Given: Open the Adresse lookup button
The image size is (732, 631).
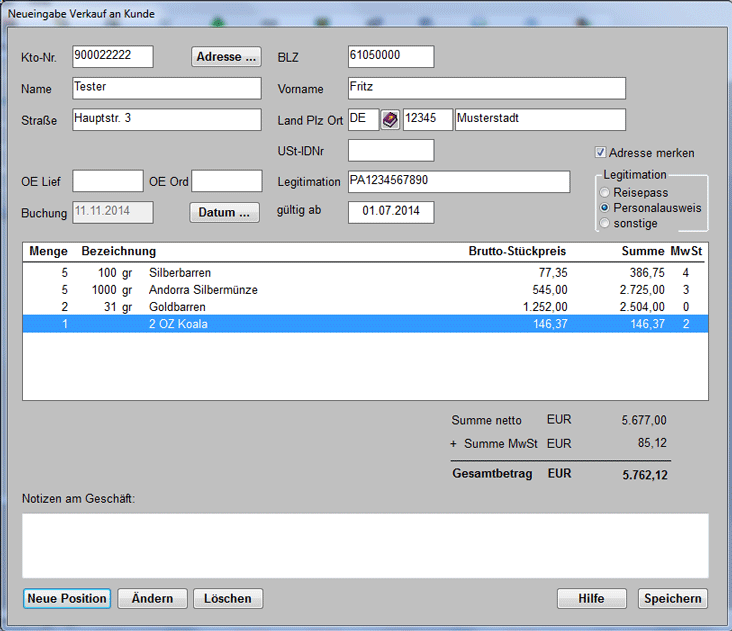Looking at the screenshot, I should tap(226, 57).
